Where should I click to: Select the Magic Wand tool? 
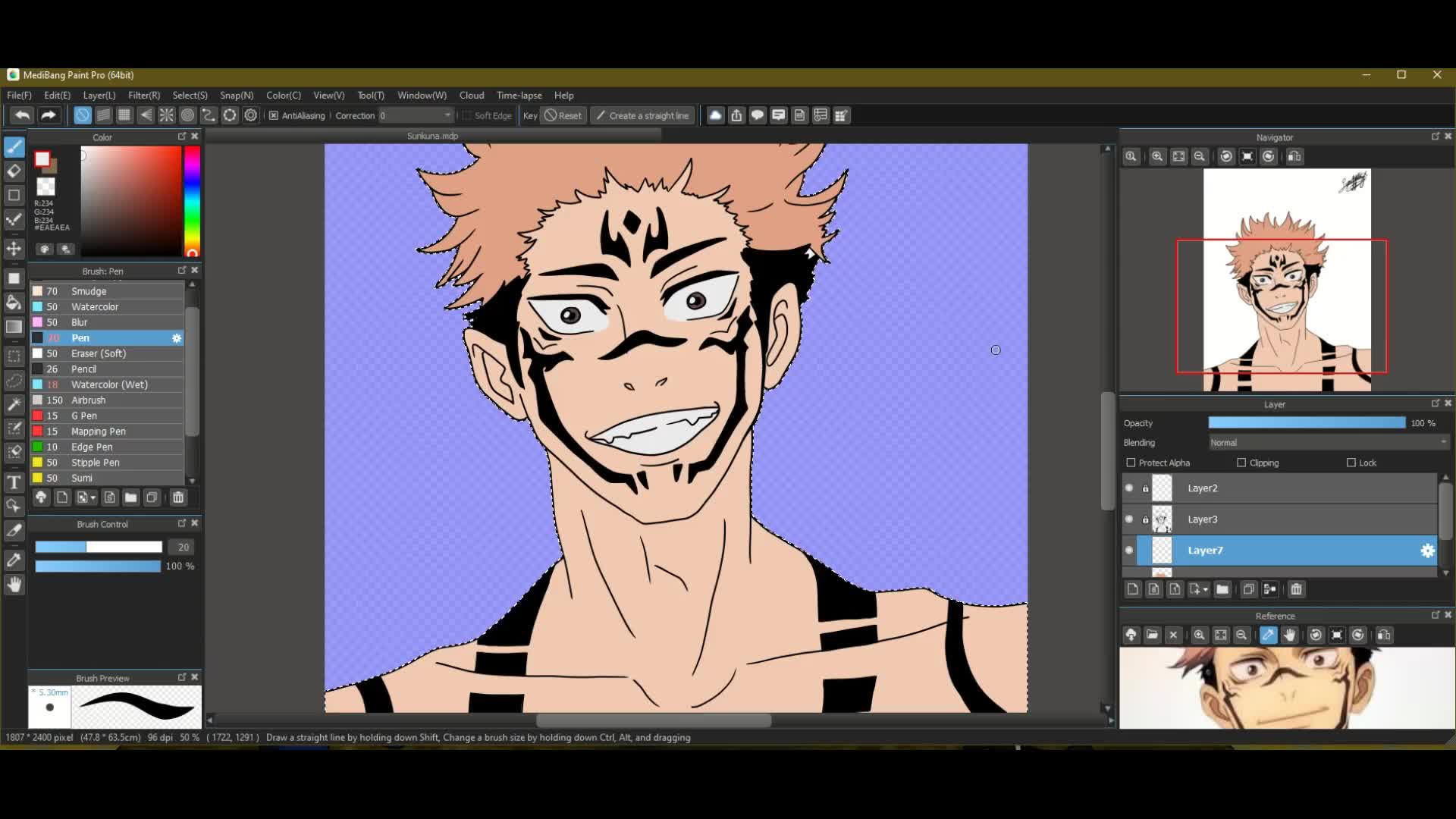pyautogui.click(x=14, y=404)
